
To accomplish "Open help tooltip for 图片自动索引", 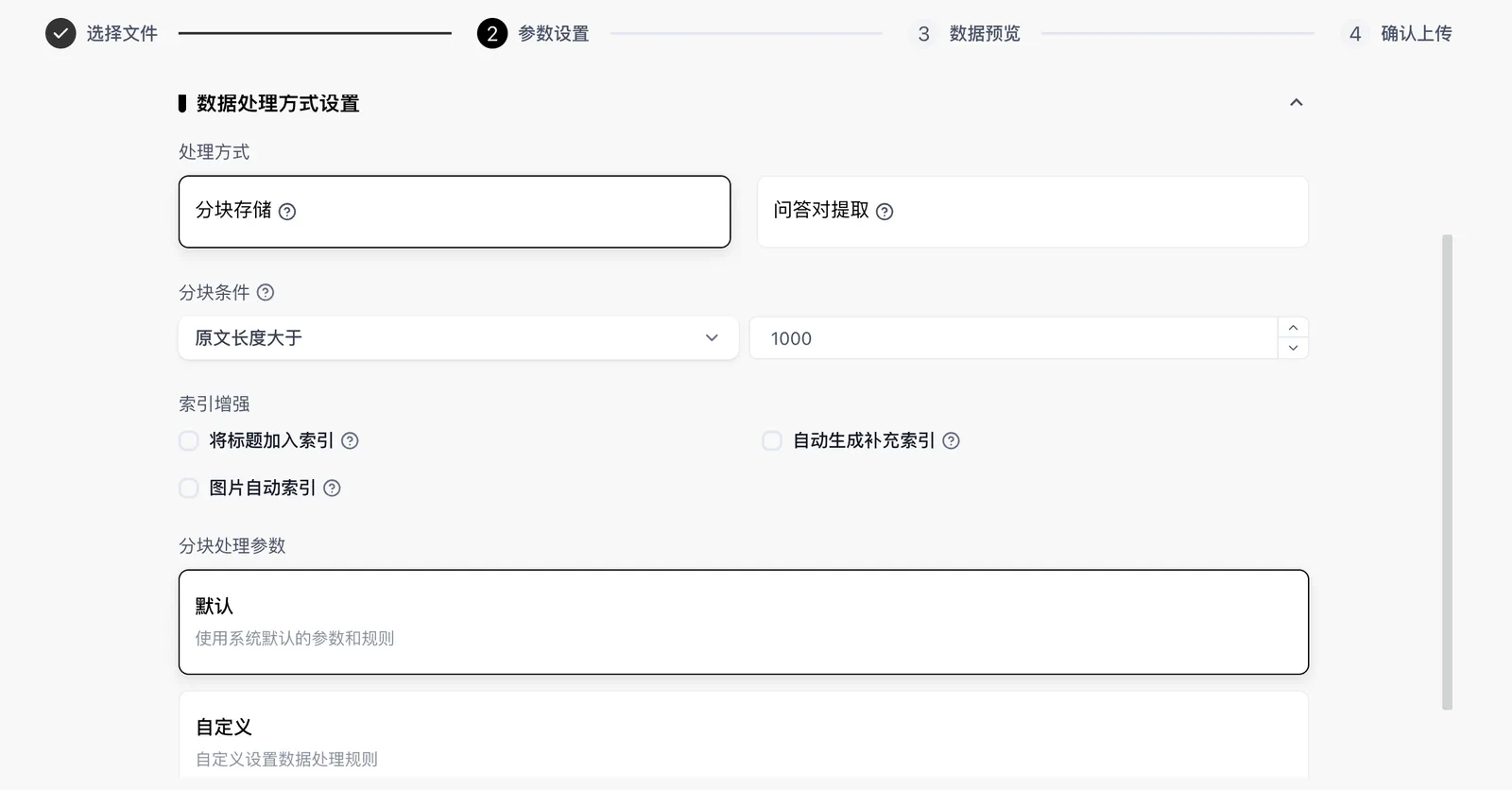I will coord(332,488).
